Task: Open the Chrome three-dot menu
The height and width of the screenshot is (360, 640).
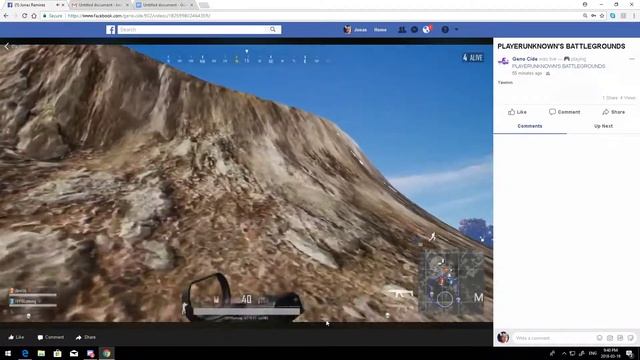Action: [x=634, y=16]
